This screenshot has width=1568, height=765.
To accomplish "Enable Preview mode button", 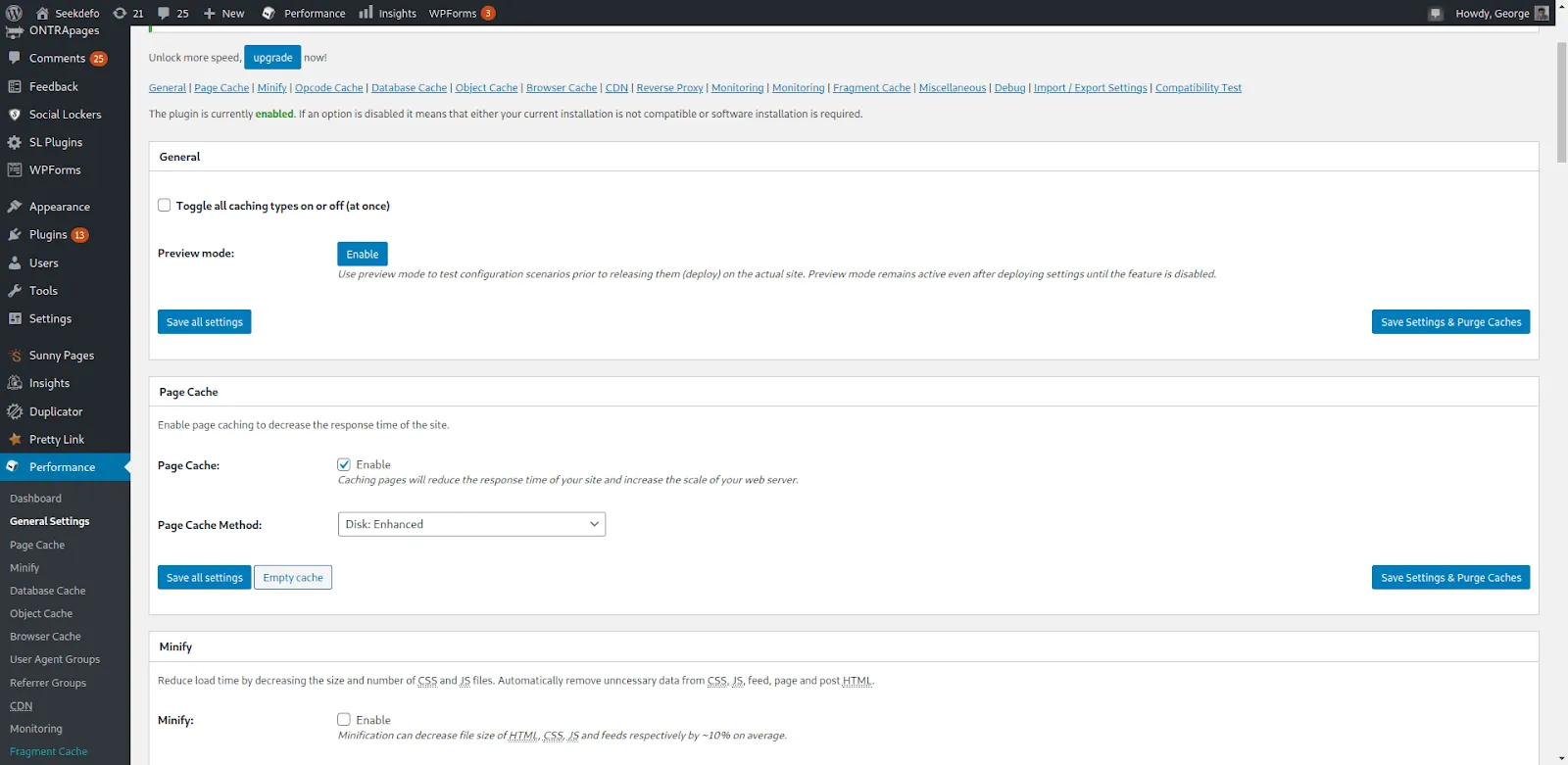I will click(363, 254).
